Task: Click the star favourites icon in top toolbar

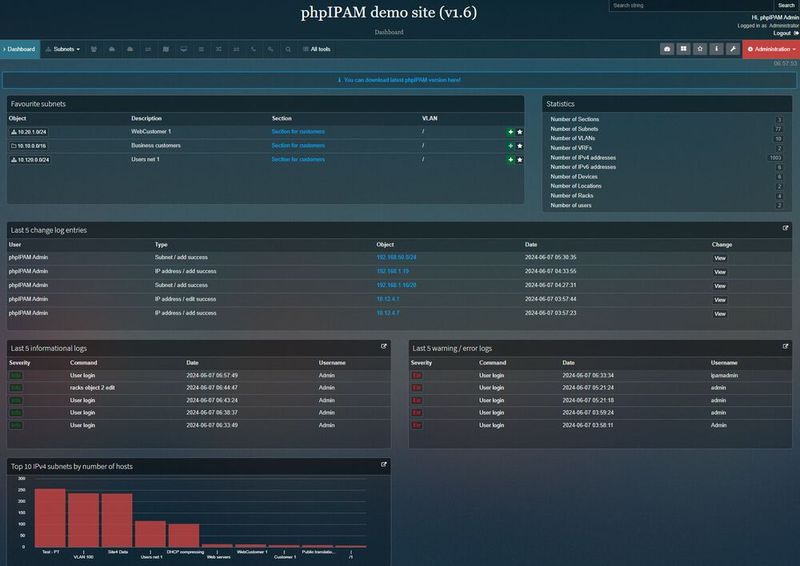Action: coord(700,49)
